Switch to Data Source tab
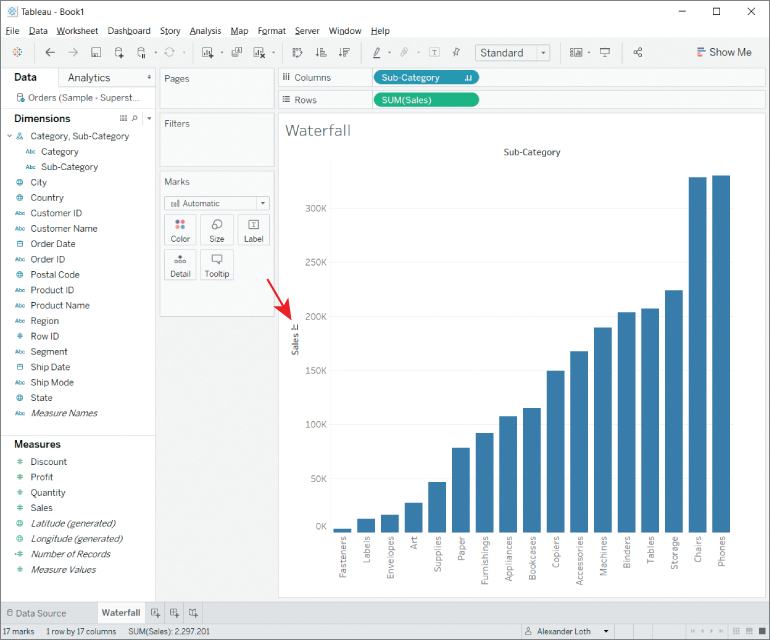The image size is (770, 640). click(36, 613)
